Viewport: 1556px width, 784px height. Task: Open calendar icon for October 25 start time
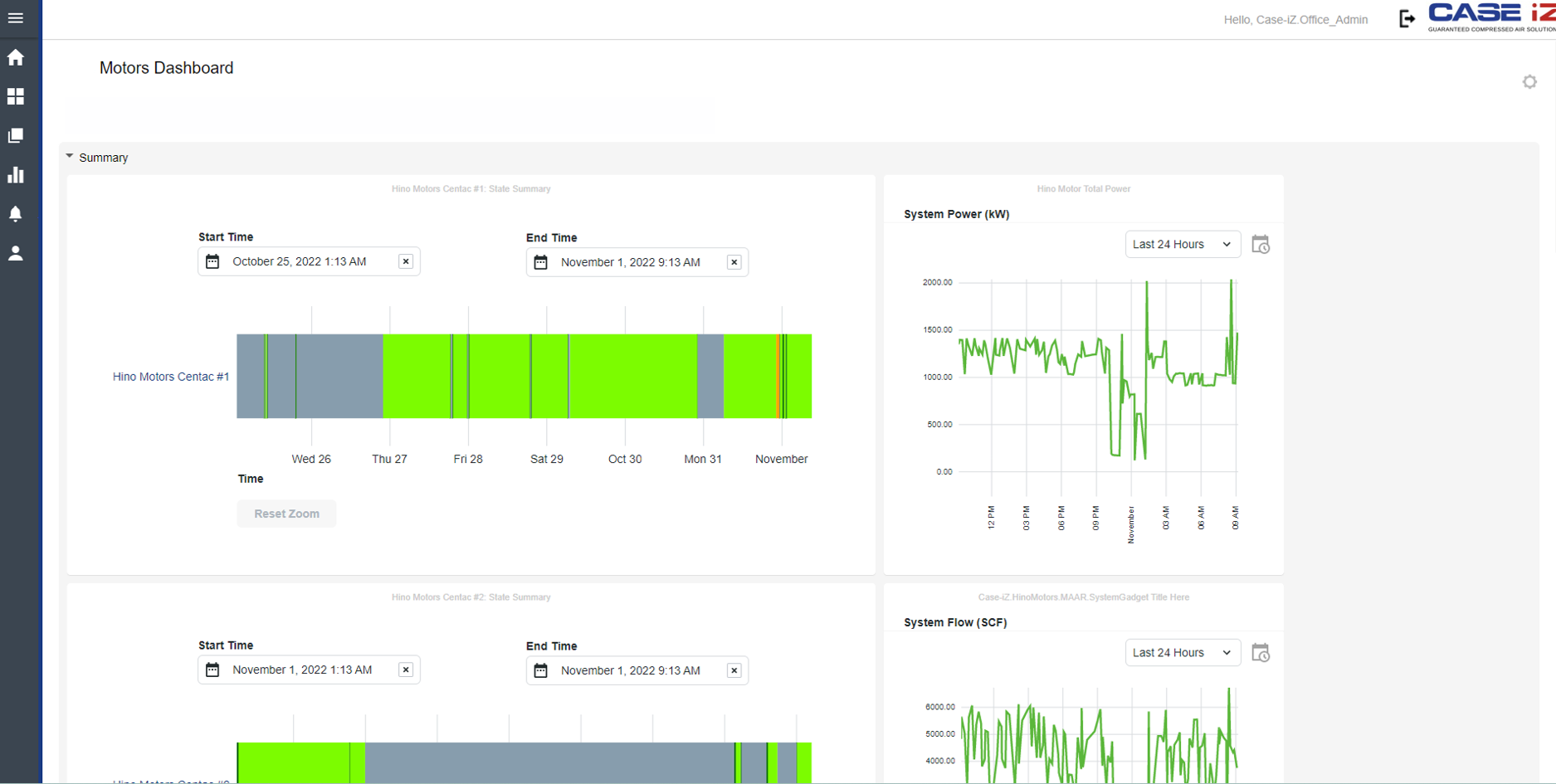pyautogui.click(x=212, y=261)
